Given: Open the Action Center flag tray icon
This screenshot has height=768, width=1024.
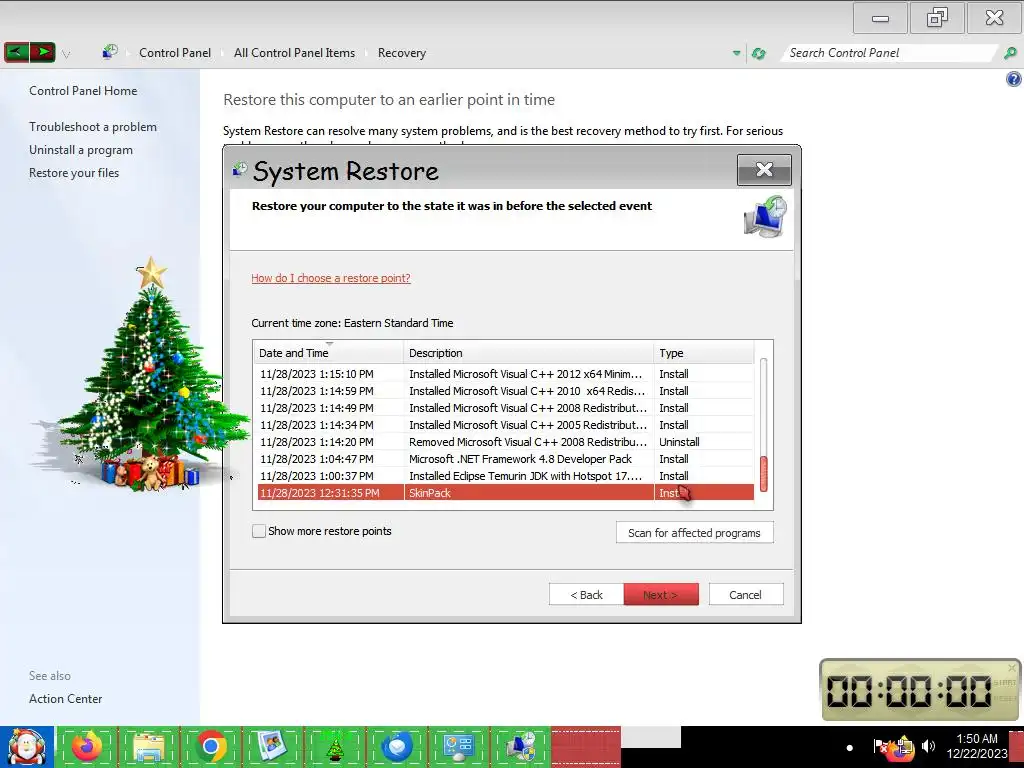Looking at the screenshot, I should [x=880, y=746].
